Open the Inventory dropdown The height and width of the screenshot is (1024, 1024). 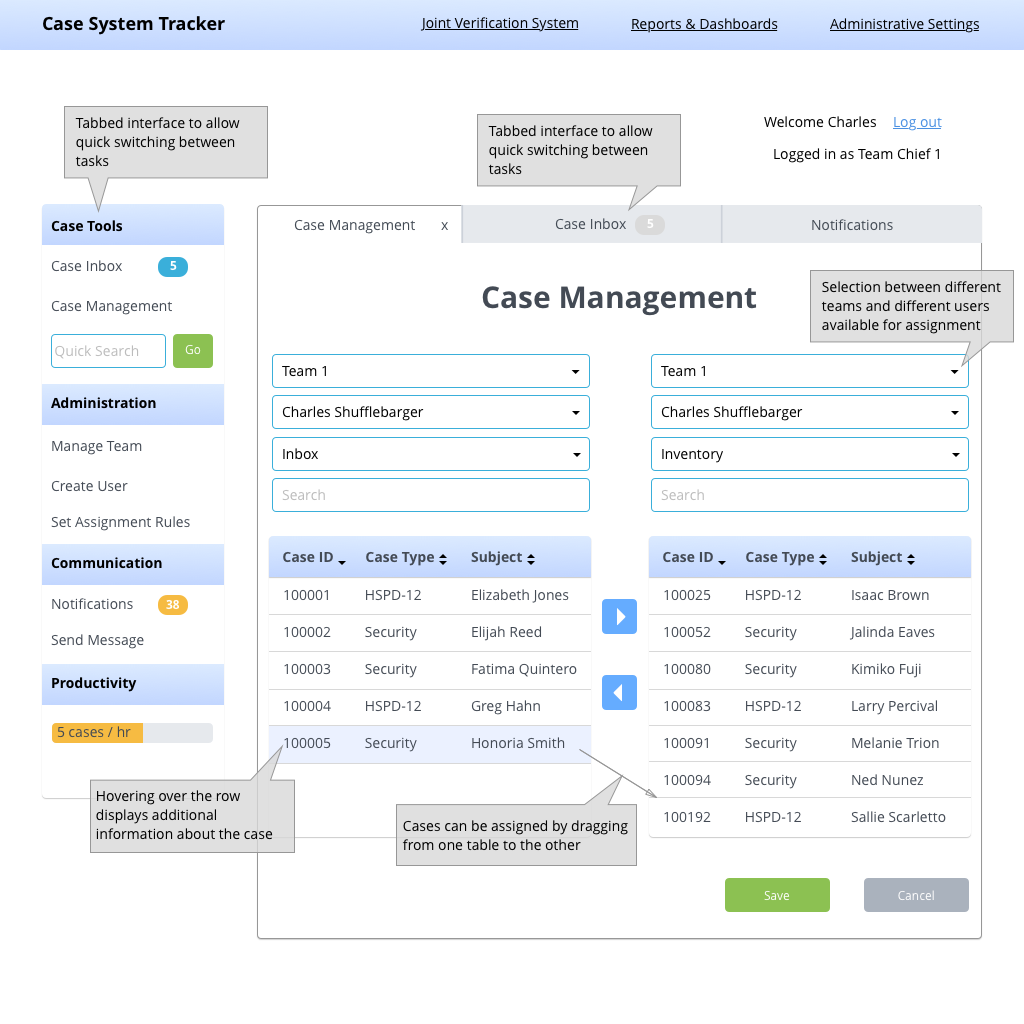[x=810, y=454]
